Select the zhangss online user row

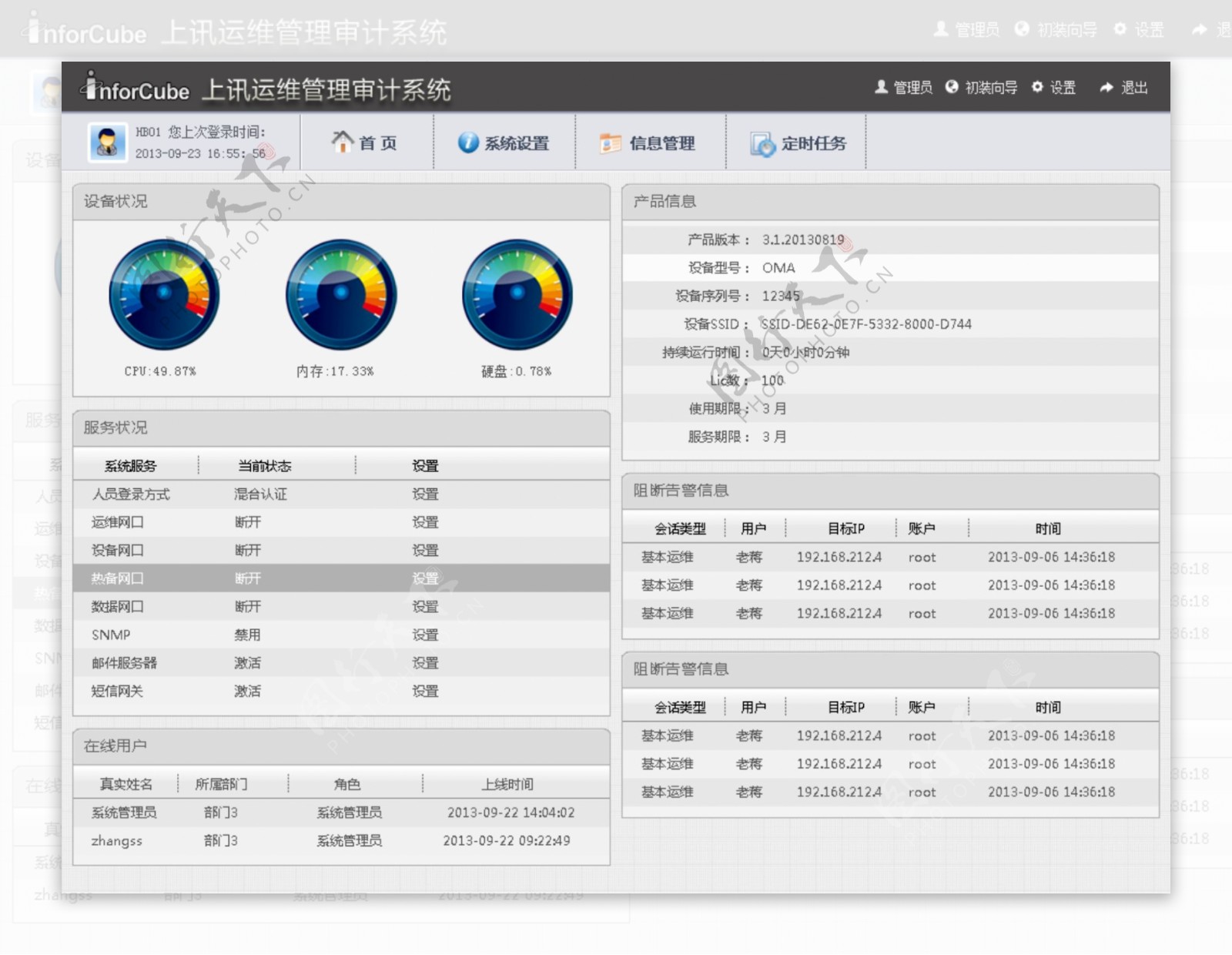[x=341, y=840]
